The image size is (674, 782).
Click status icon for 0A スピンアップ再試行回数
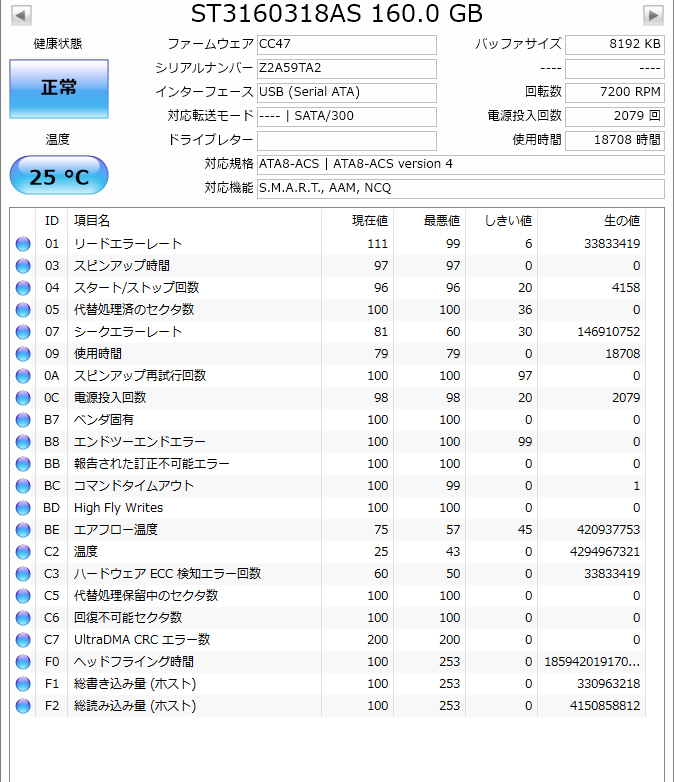[x=23, y=376]
